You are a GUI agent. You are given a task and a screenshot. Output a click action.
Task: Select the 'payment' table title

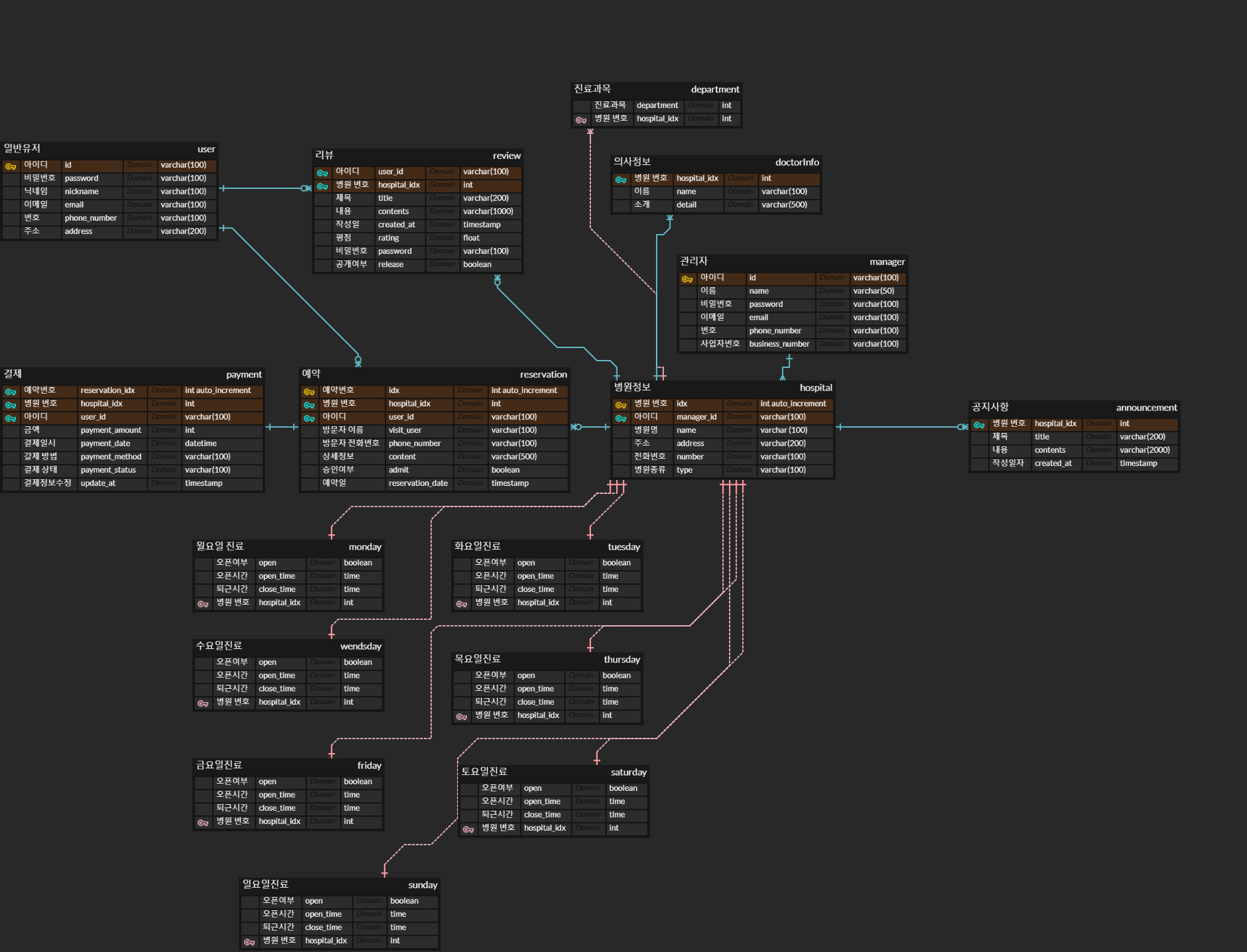(244, 375)
